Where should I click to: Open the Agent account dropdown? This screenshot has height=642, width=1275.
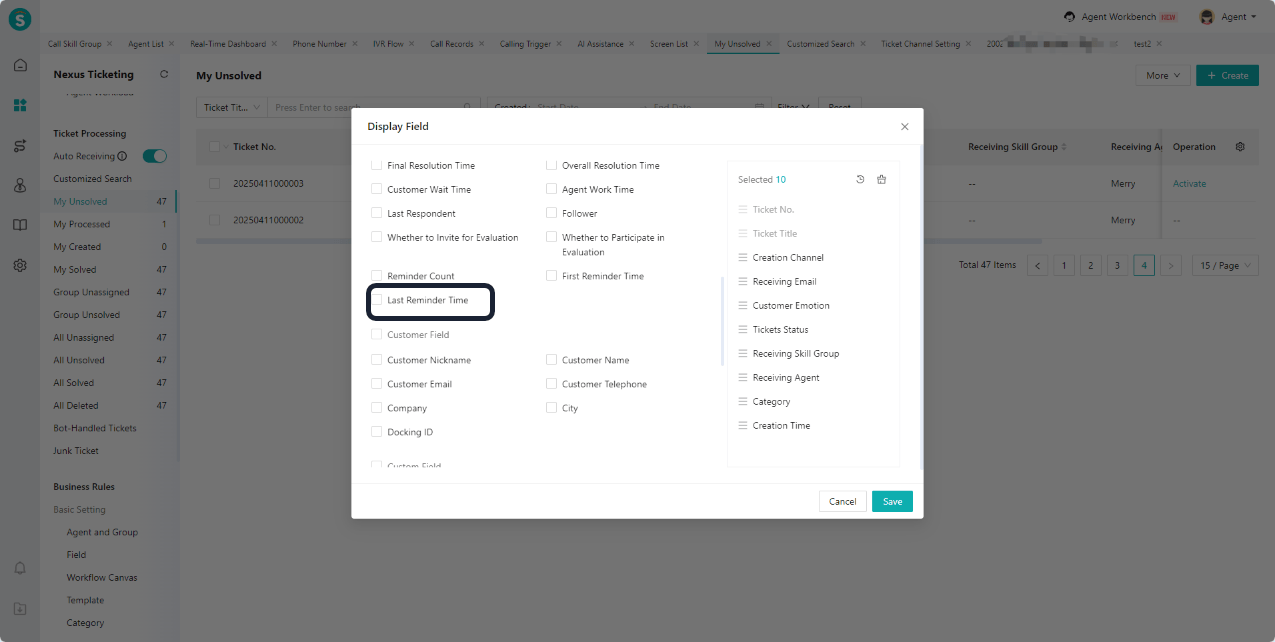click(1228, 17)
